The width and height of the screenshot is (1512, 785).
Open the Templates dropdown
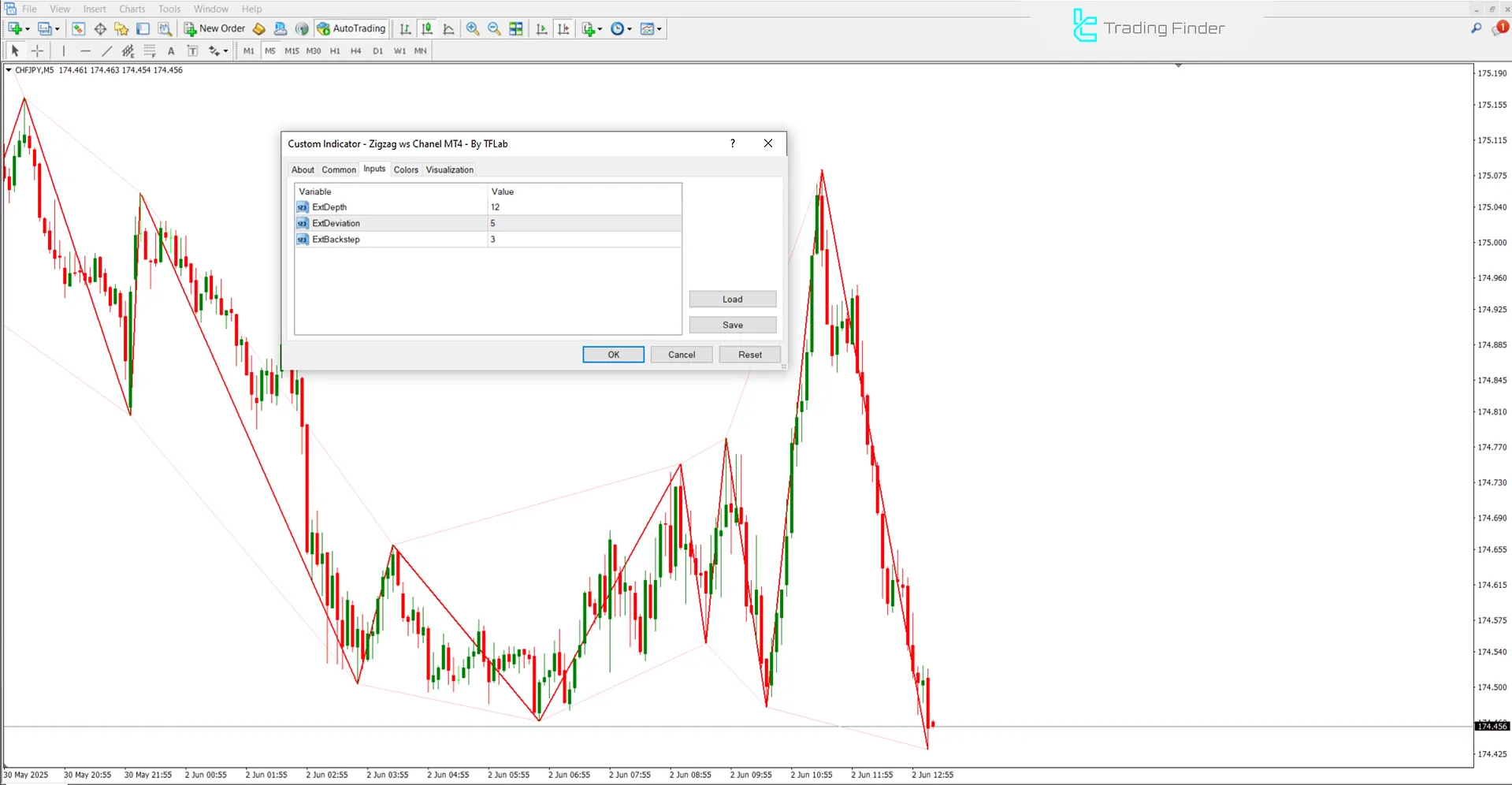pyautogui.click(x=651, y=28)
